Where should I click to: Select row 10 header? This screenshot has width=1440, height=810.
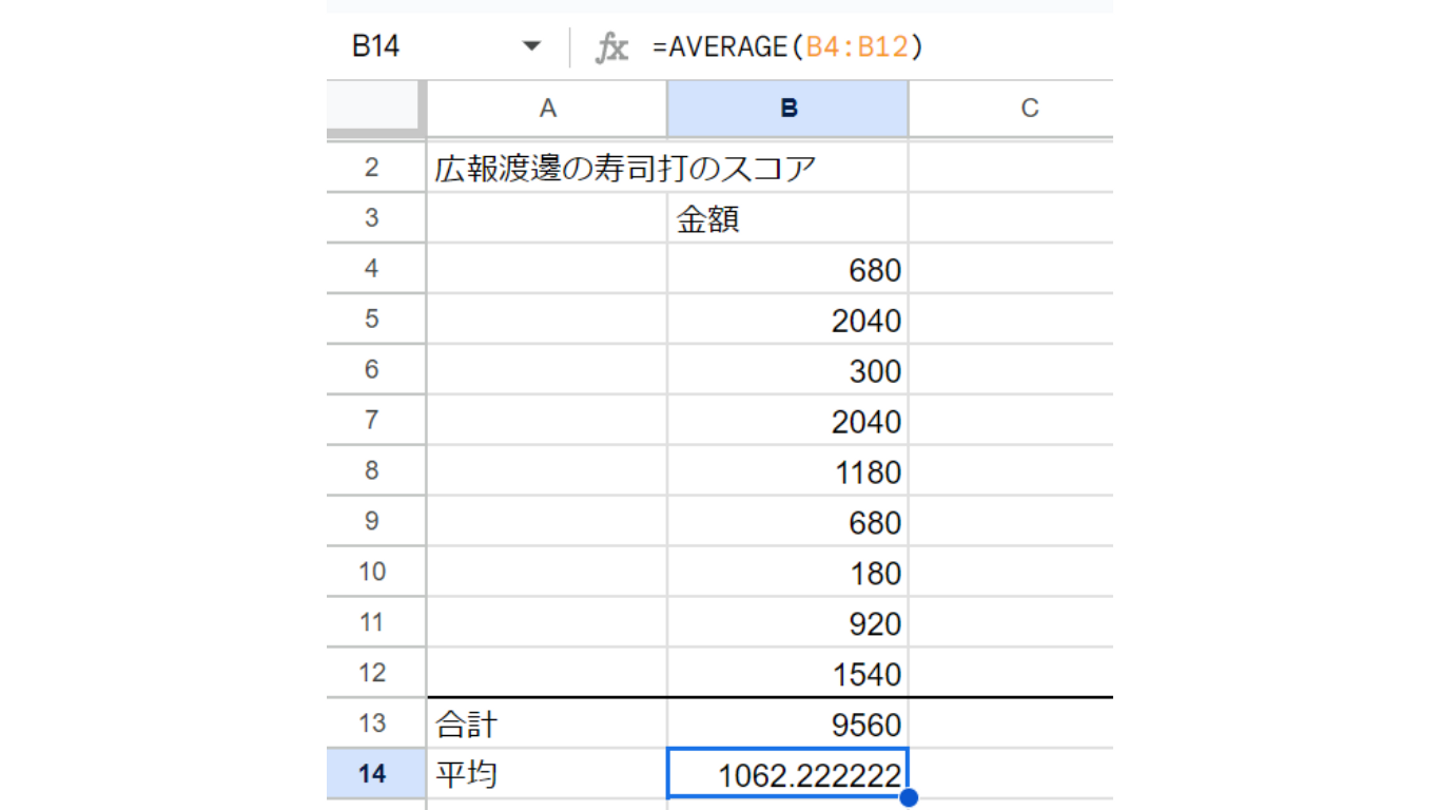click(x=372, y=571)
